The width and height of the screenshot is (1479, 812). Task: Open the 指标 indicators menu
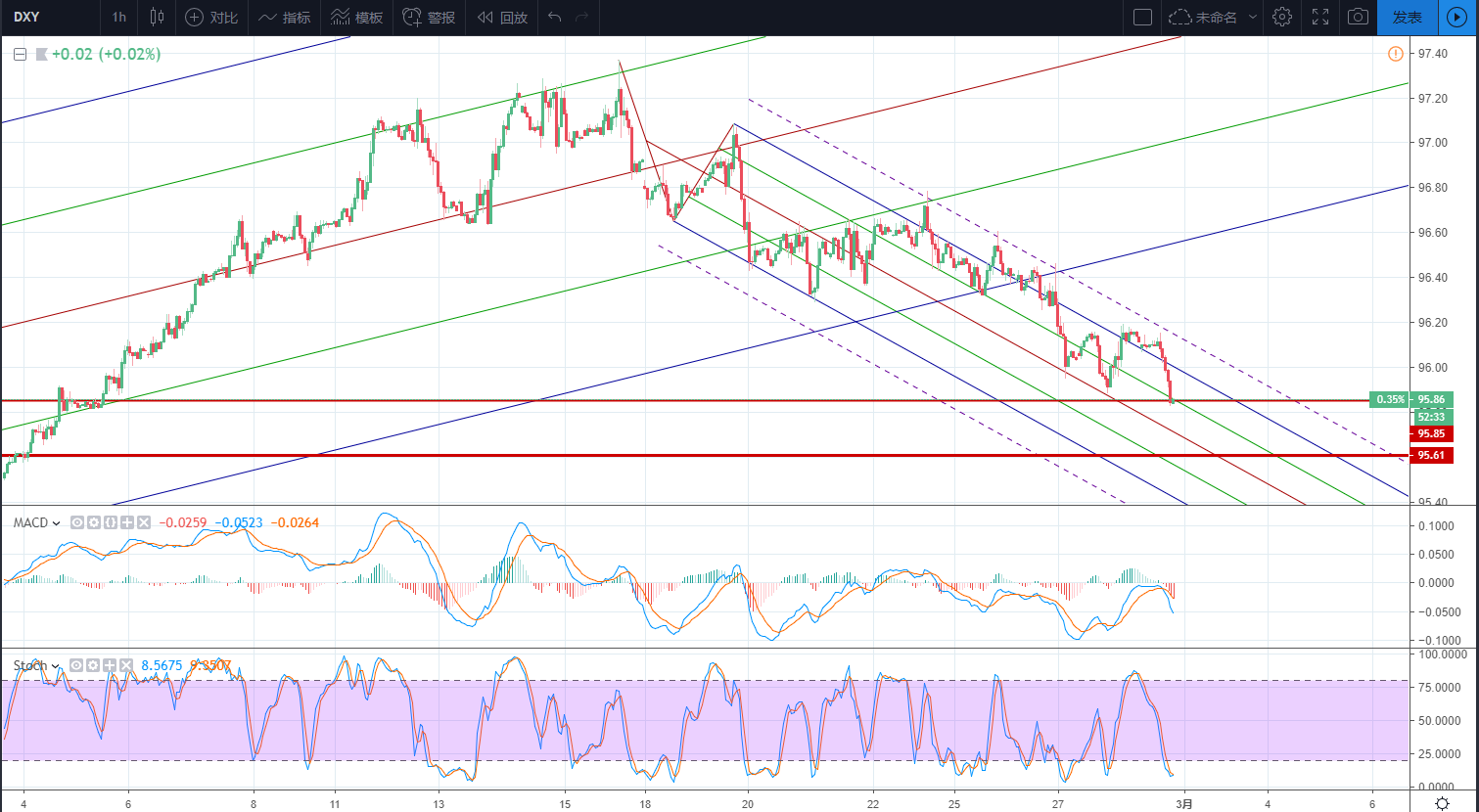coord(284,18)
